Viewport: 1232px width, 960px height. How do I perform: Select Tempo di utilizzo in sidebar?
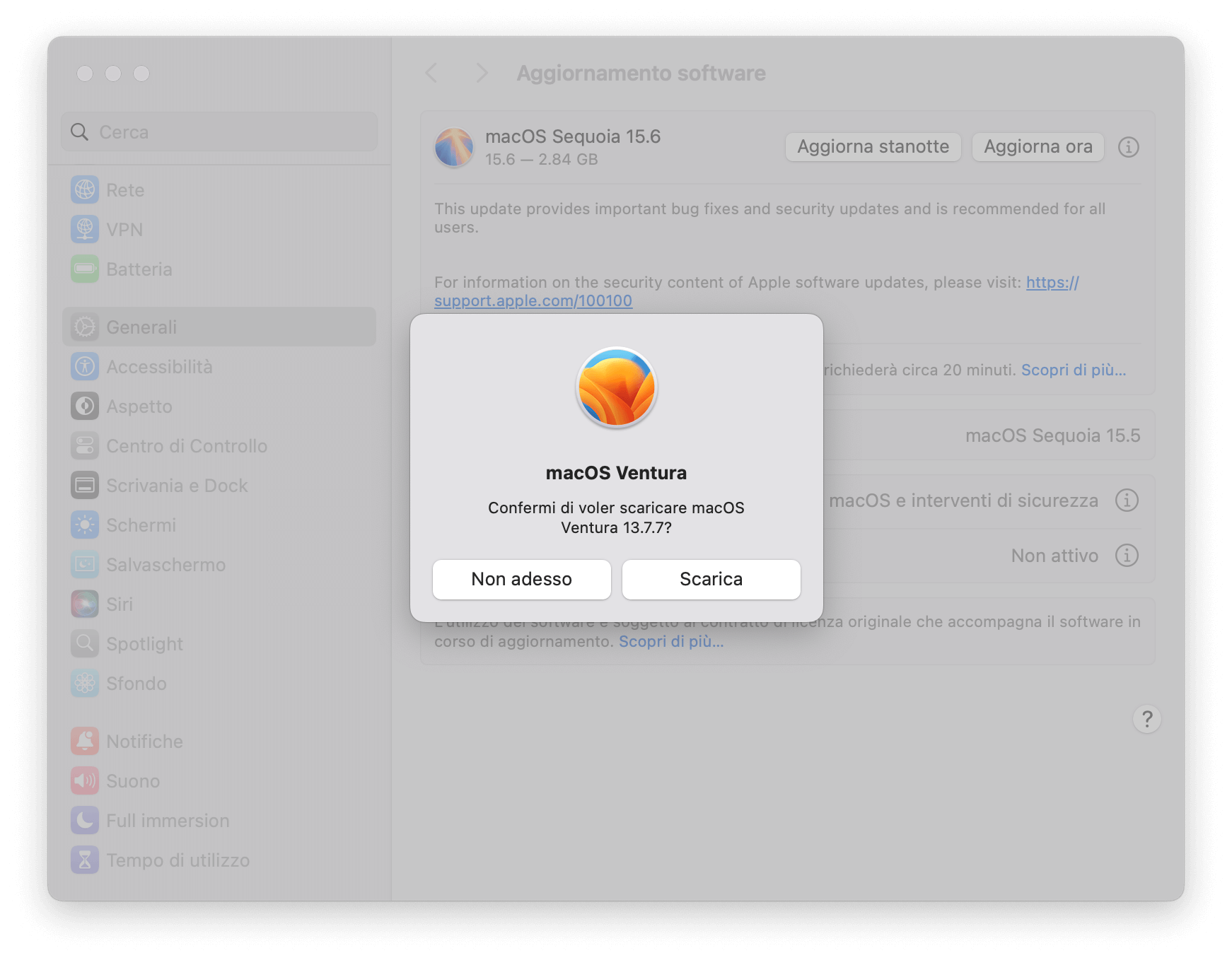(219, 860)
